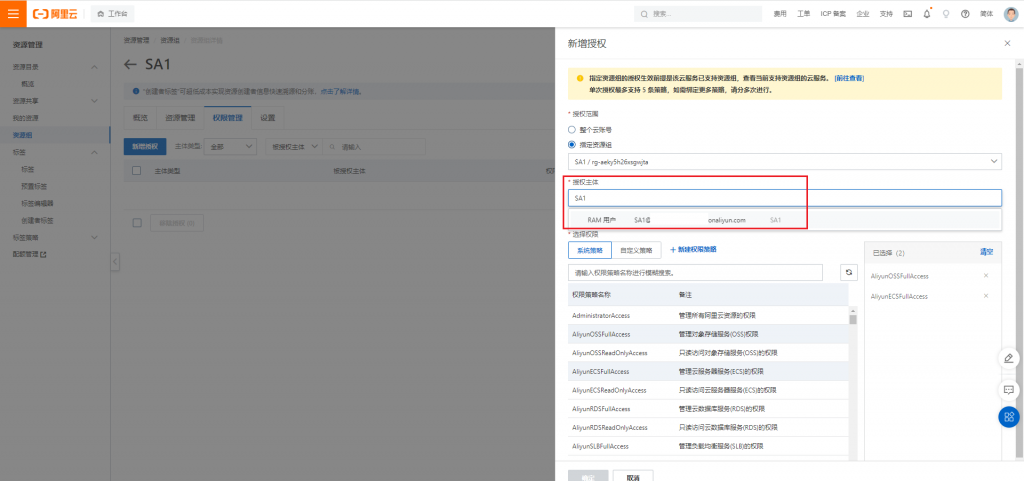
Task: Click the 阿里云 logo
Action: (56, 14)
